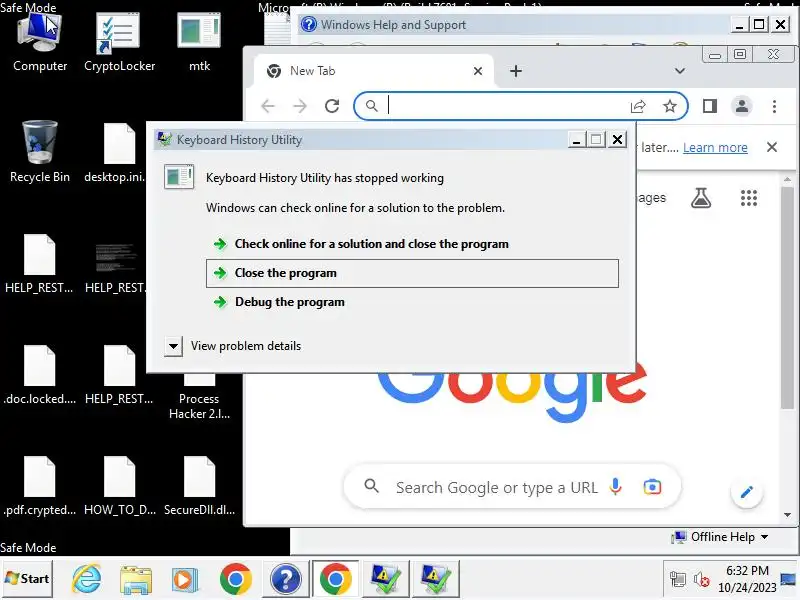Screen dimensions: 800x600
Task: Click the share icon in the address bar
Action: [638, 106]
